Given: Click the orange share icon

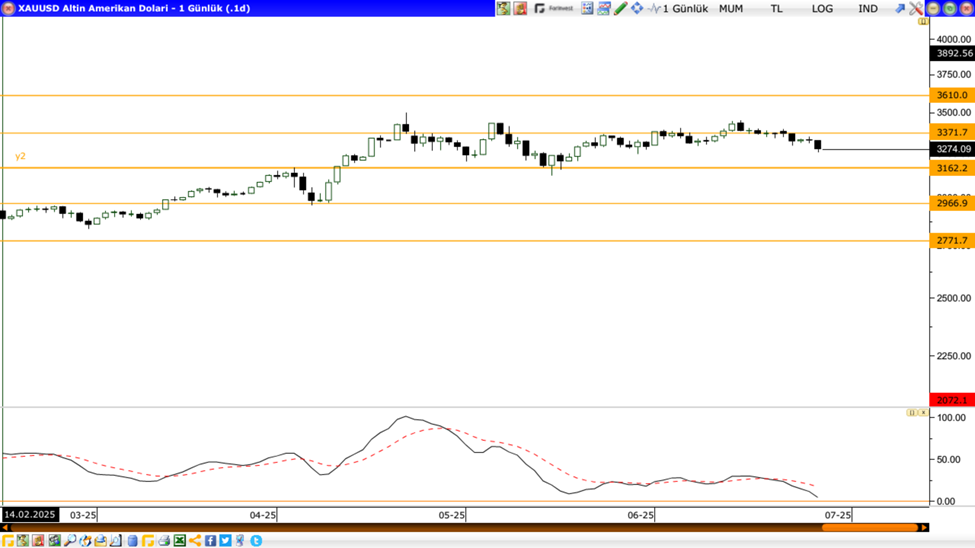Looking at the screenshot, I should click(195, 541).
